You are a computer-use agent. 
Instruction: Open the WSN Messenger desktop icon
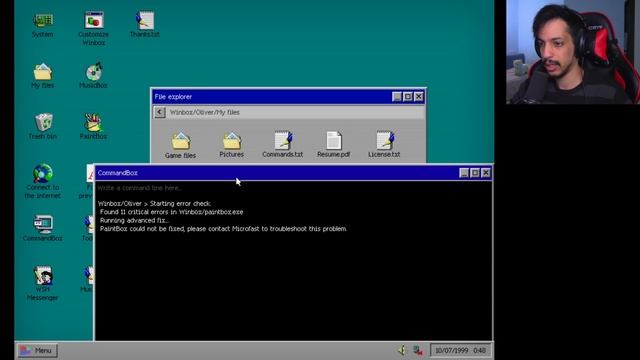[42, 283]
